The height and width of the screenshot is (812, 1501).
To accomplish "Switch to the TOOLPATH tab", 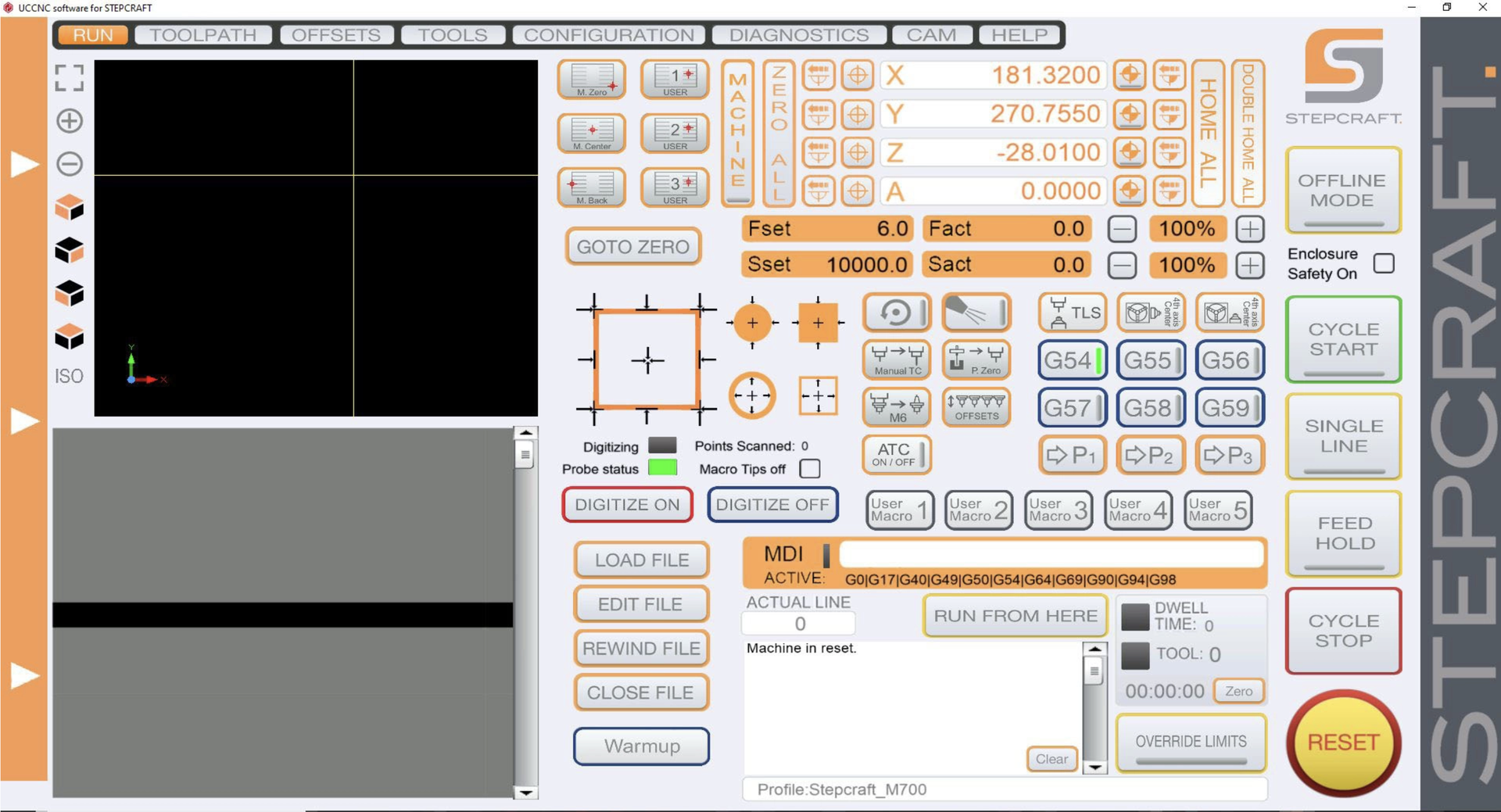I will [x=203, y=35].
